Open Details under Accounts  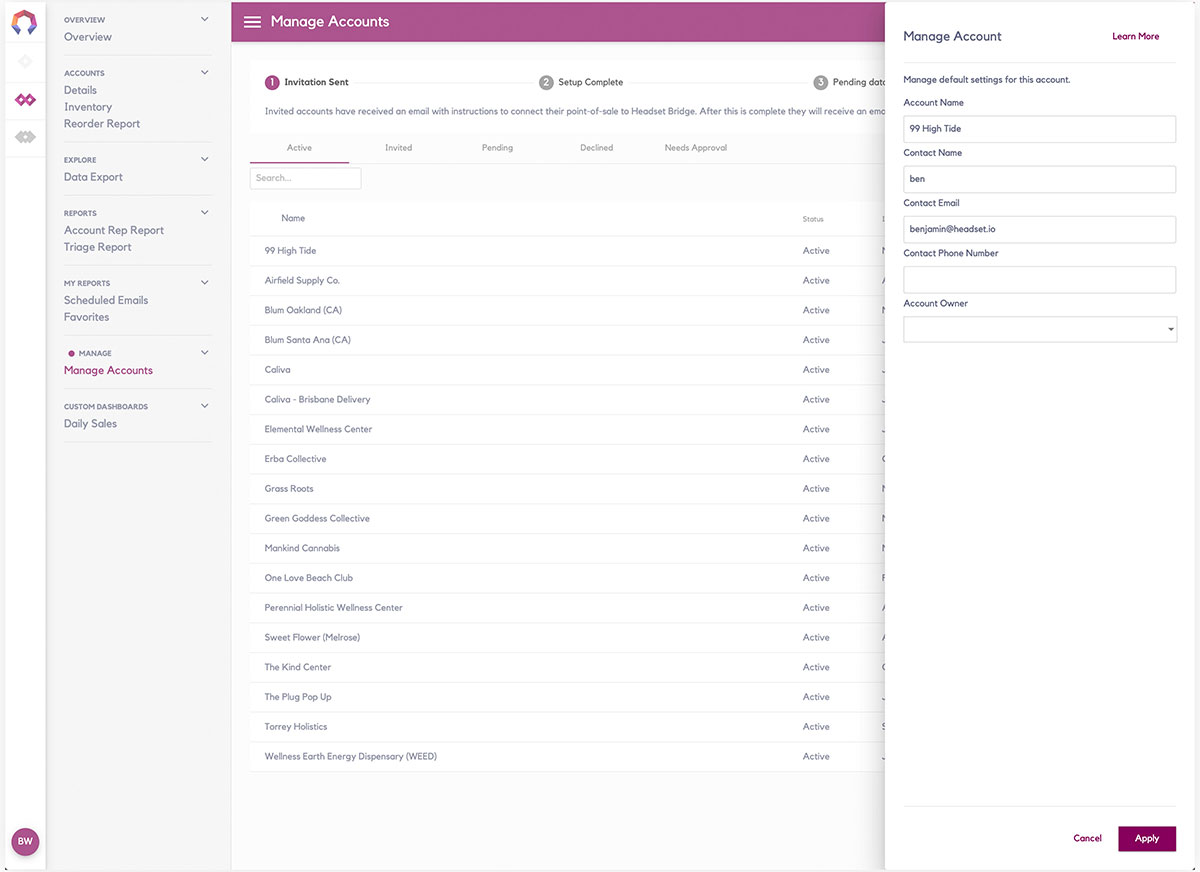[80, 90]
